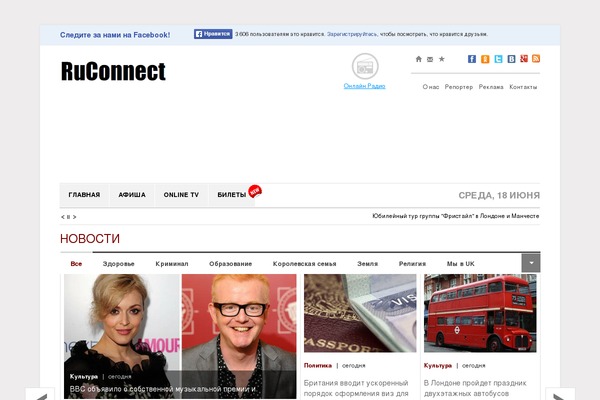This screenshot has width=600, height=400.
Task: Open the АФИША menu item
Action: pos(132,195)
